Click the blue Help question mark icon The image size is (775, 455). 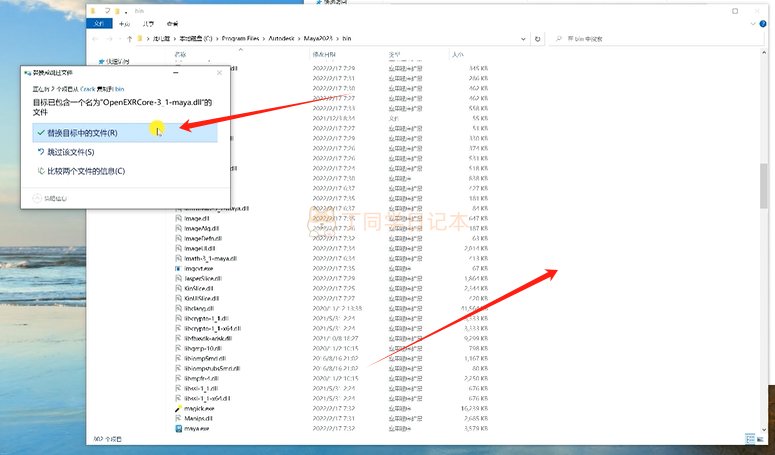pos(763,22)
